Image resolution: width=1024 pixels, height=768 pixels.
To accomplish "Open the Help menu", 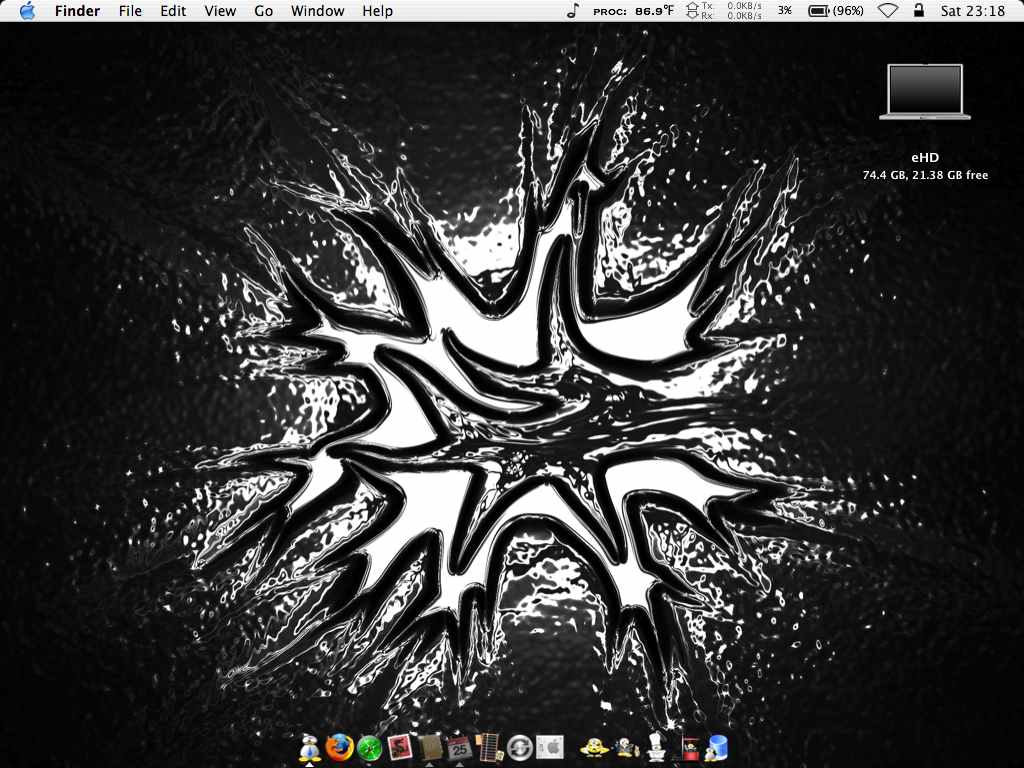I will coord(377,11).
